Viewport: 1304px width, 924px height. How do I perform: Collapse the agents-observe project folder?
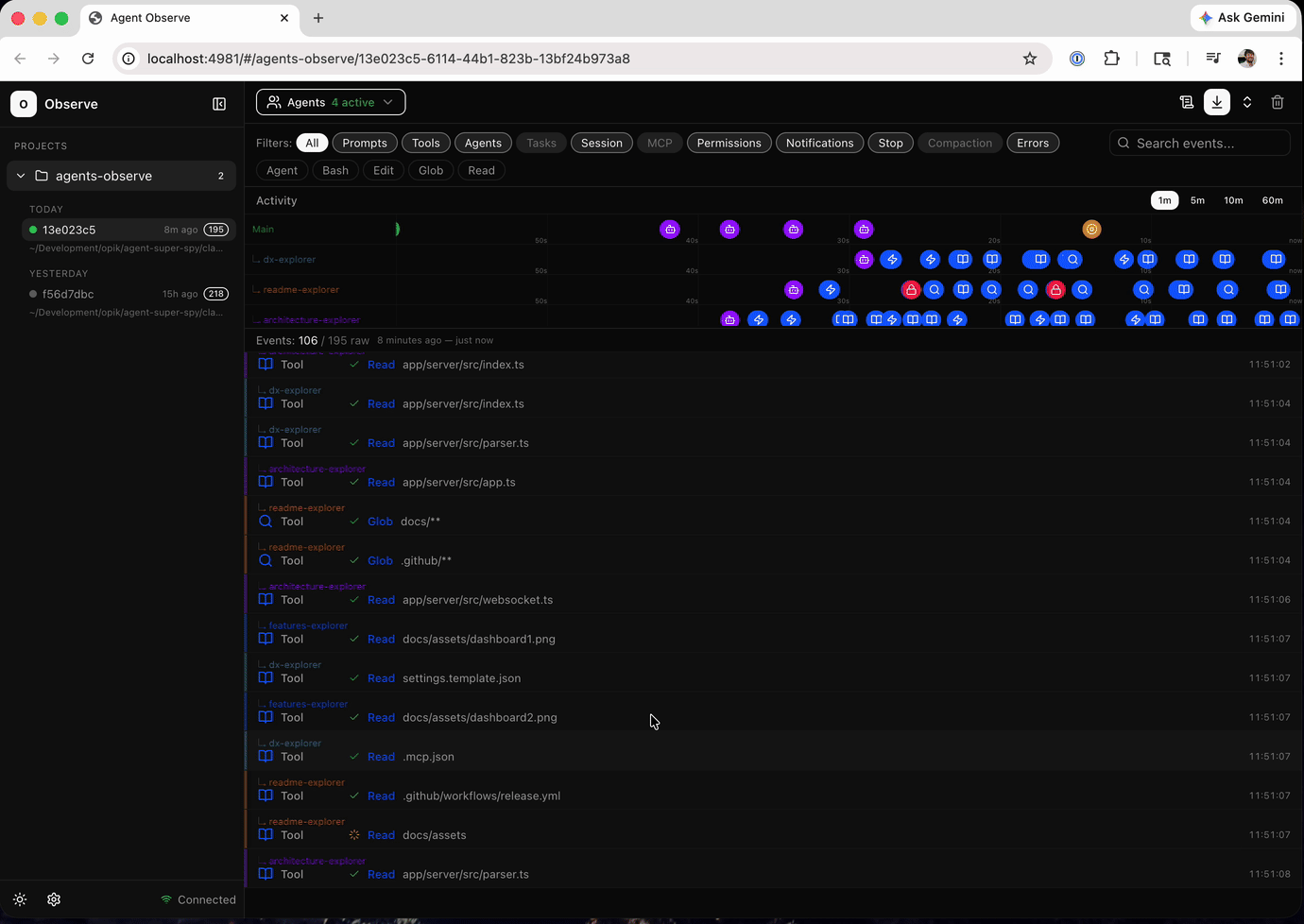pyautogui.click(x=21, y=176)
